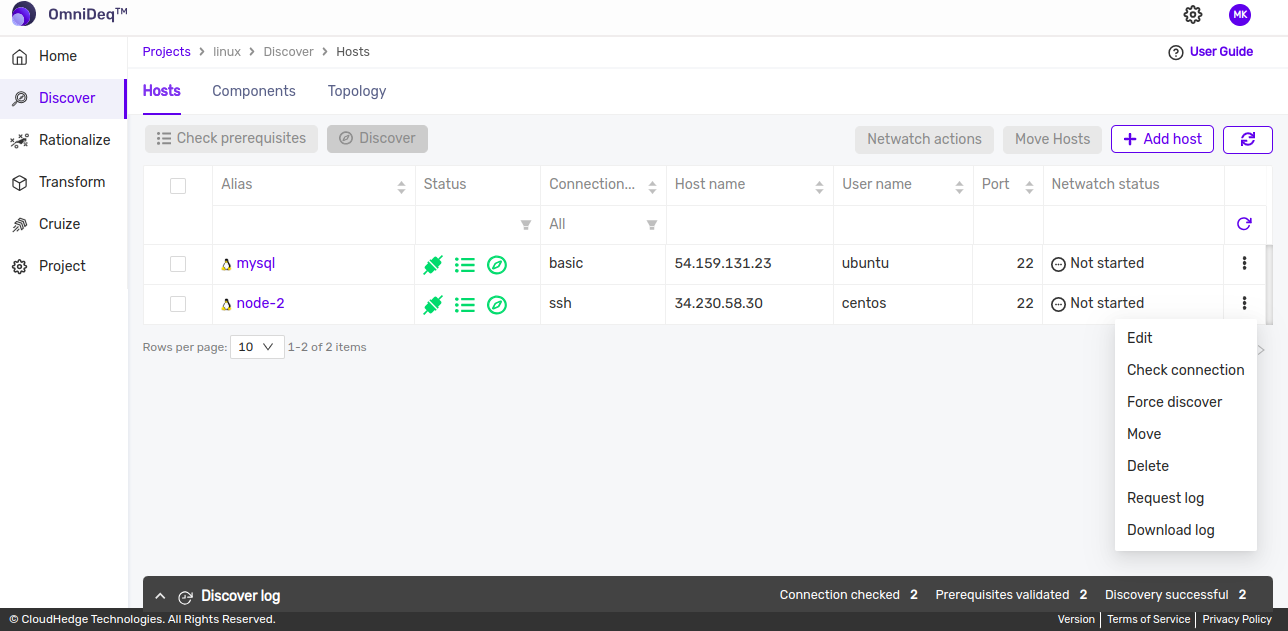Open the rows per page dropdown
This screenshot has height=631, width=1288.
tap(257, 347)
